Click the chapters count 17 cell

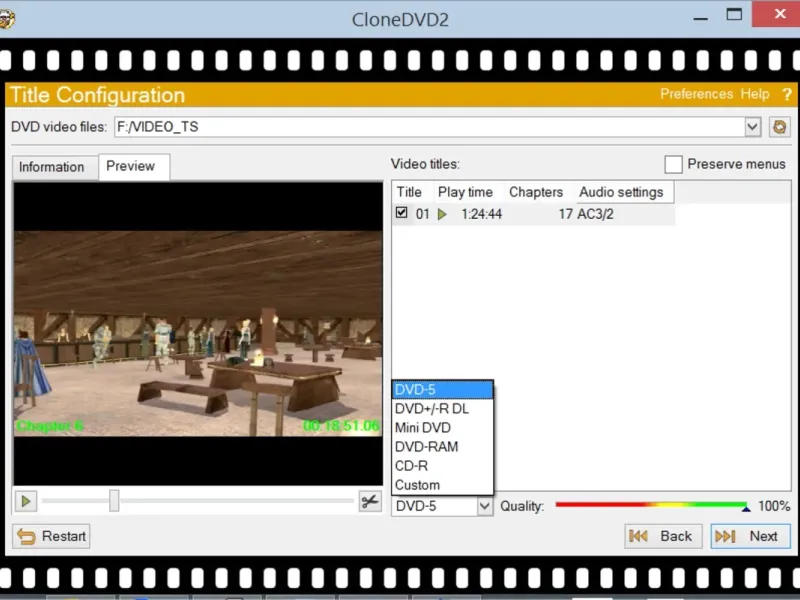[x=565, y=214]
